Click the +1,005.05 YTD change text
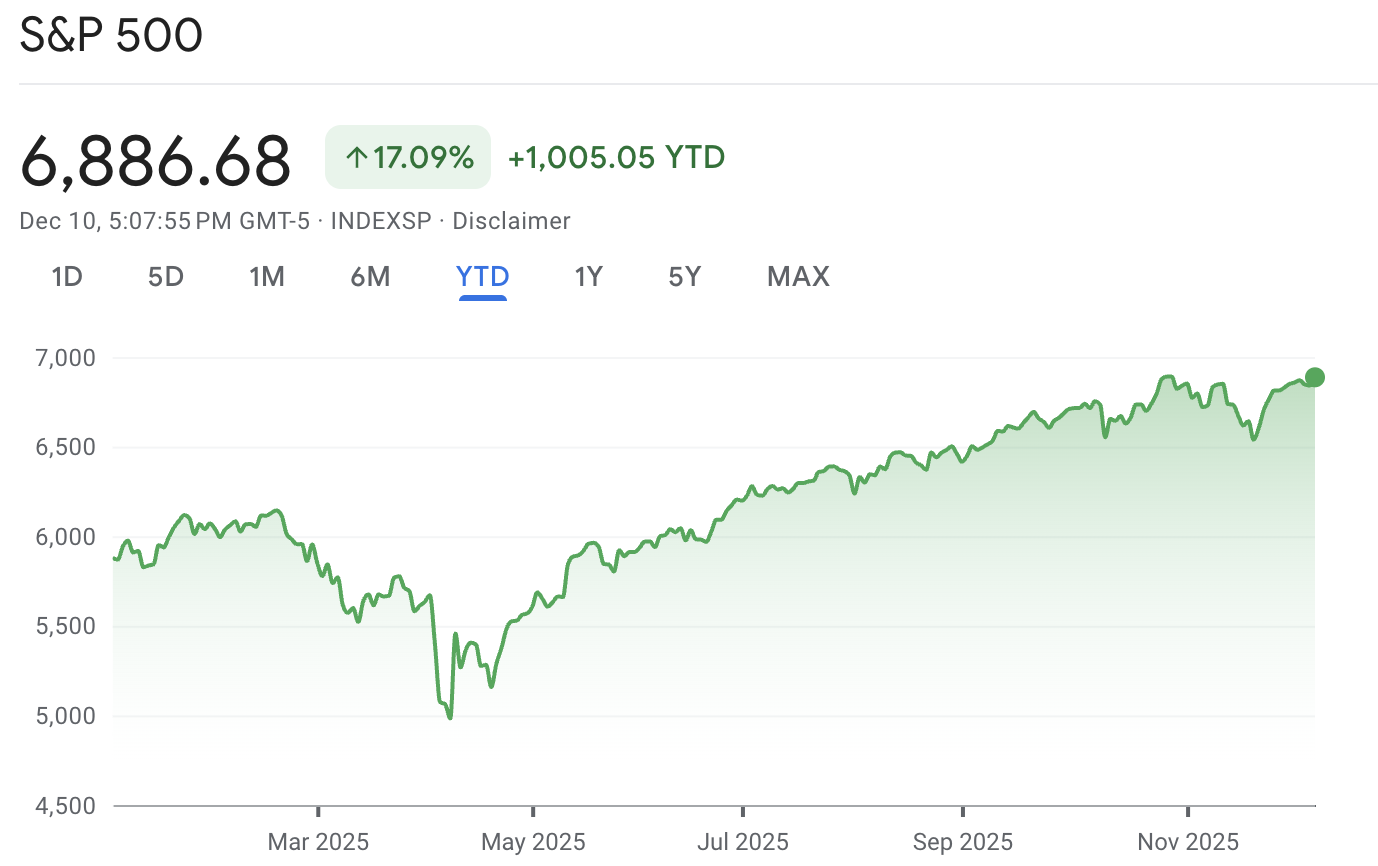Screen dimensions: 1378x866 (616, 157)
